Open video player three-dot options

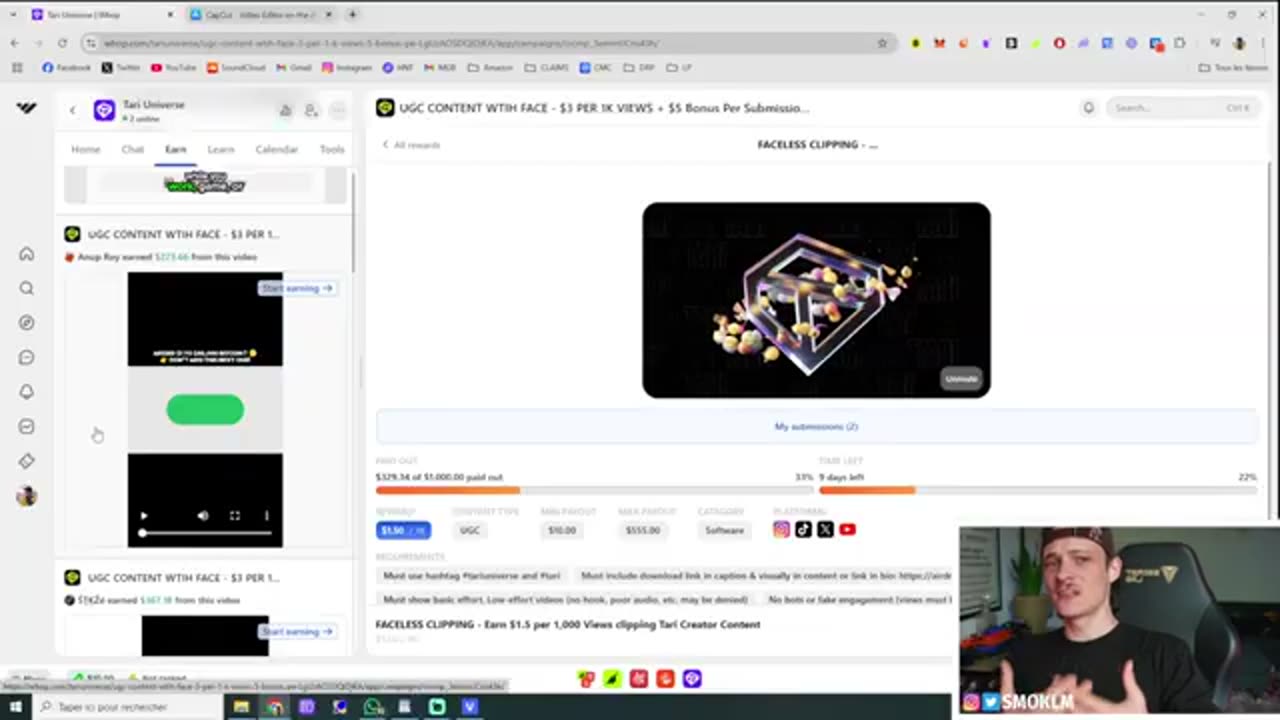(266, 516)
